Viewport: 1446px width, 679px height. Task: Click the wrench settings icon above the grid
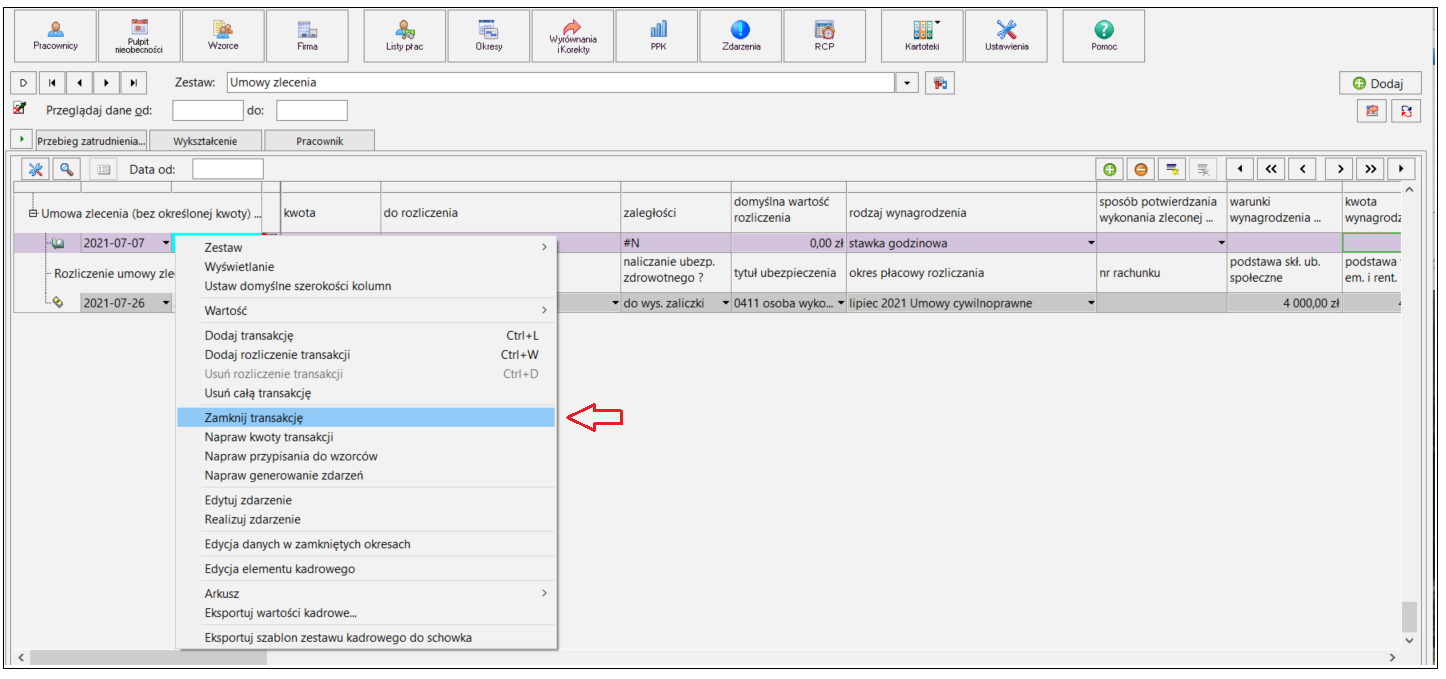point(35,170)
